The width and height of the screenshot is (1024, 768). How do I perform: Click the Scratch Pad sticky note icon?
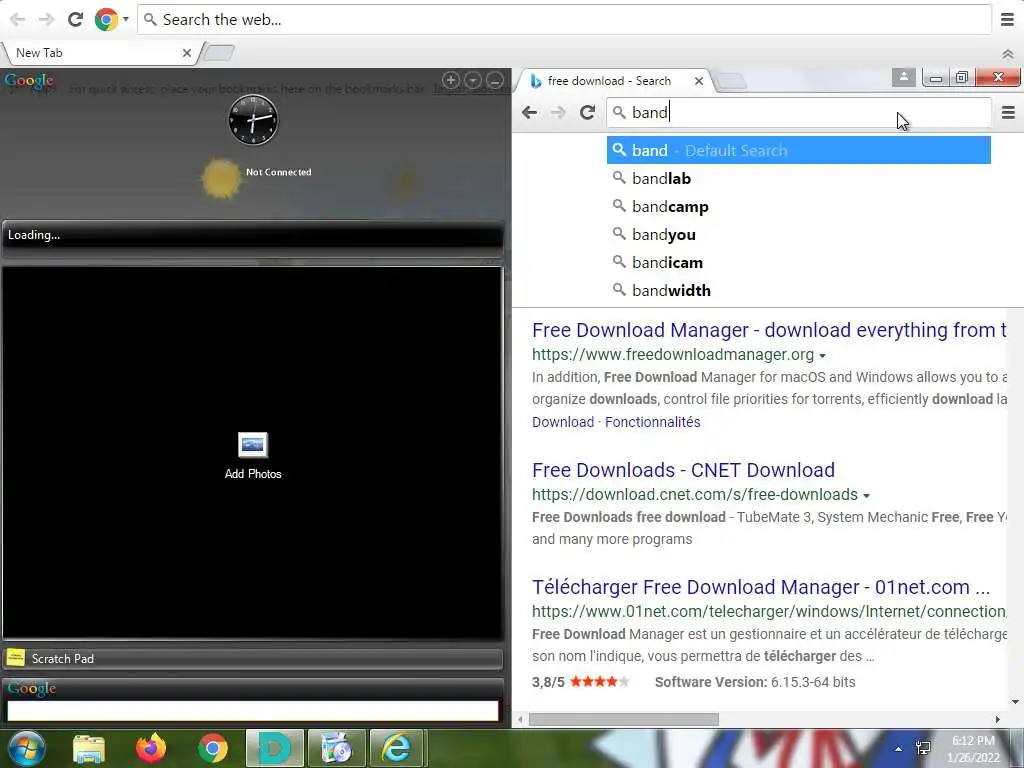16,658
